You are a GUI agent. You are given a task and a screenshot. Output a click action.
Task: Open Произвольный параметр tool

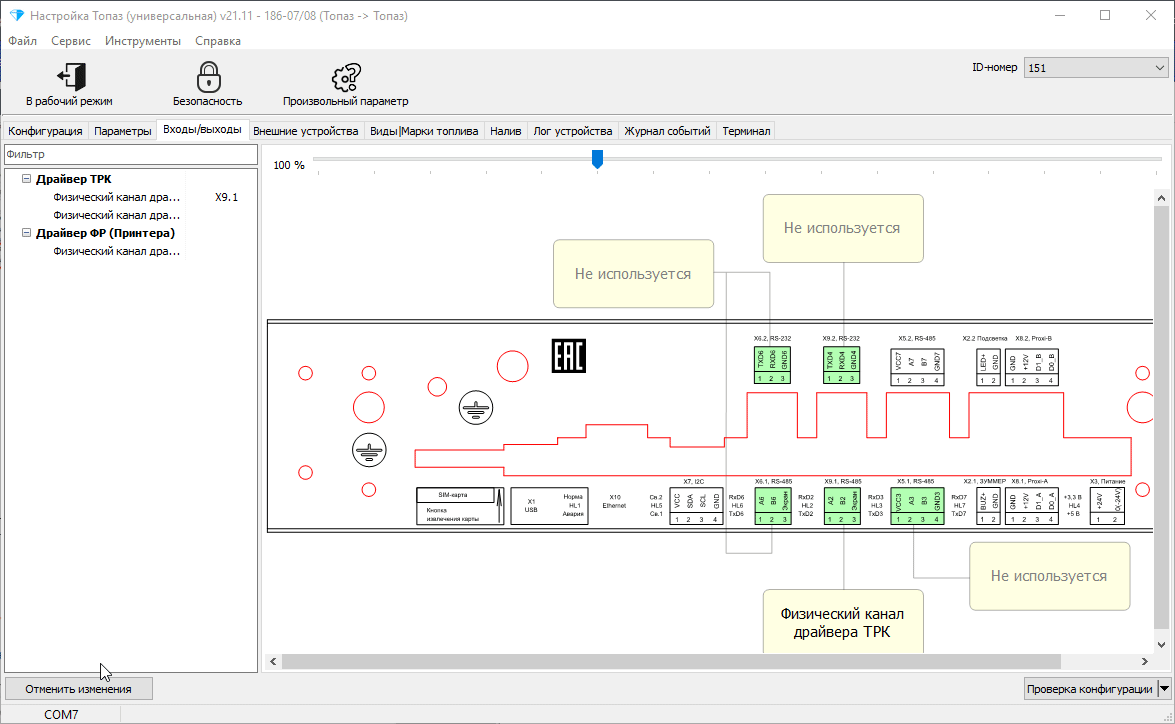(345, 84)
